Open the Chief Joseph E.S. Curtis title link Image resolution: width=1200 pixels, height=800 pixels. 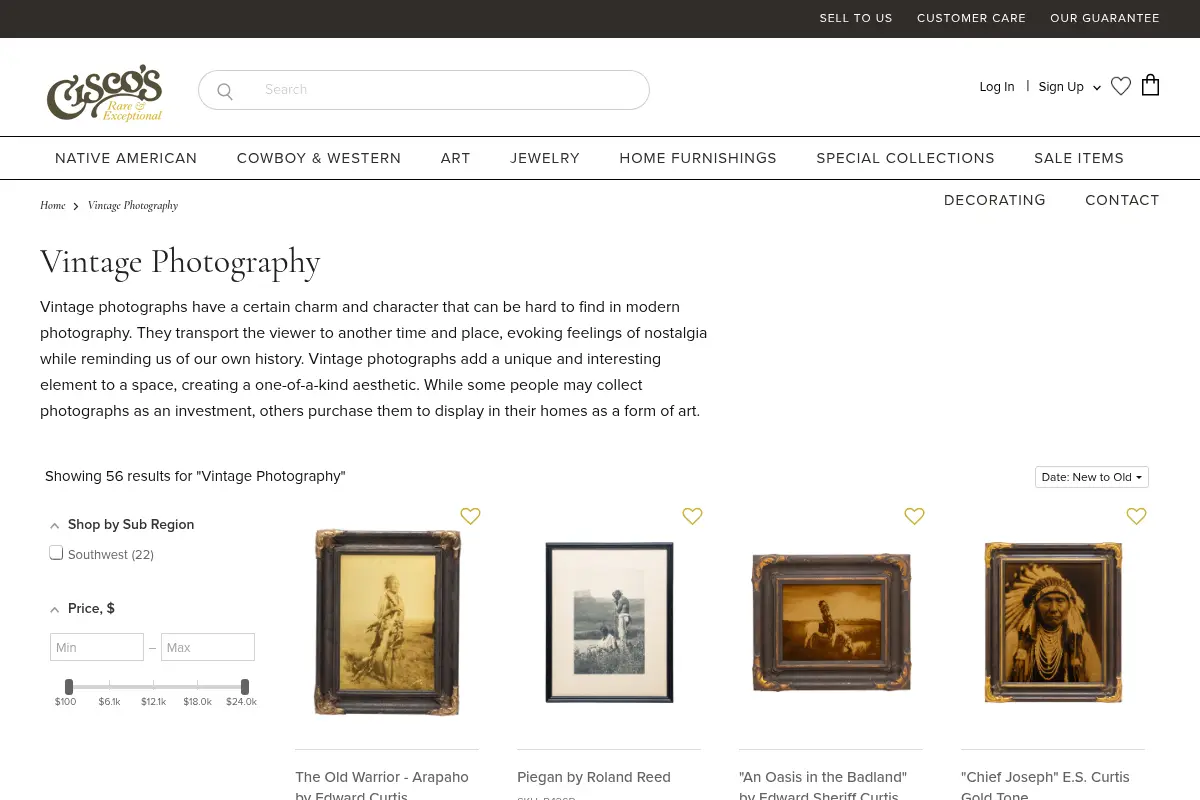1045,785
